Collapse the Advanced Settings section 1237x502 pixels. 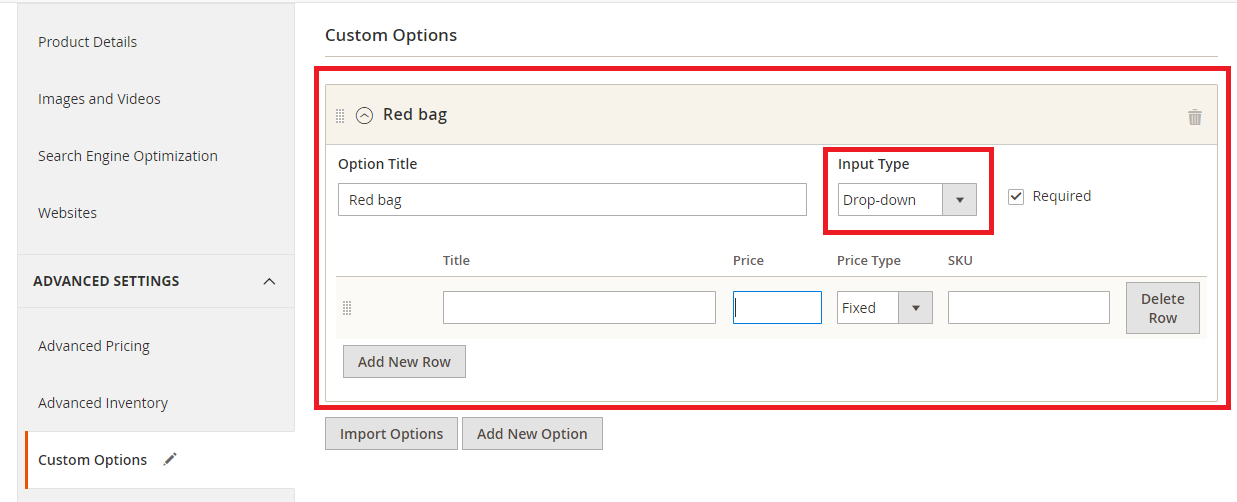click(269, 281)
